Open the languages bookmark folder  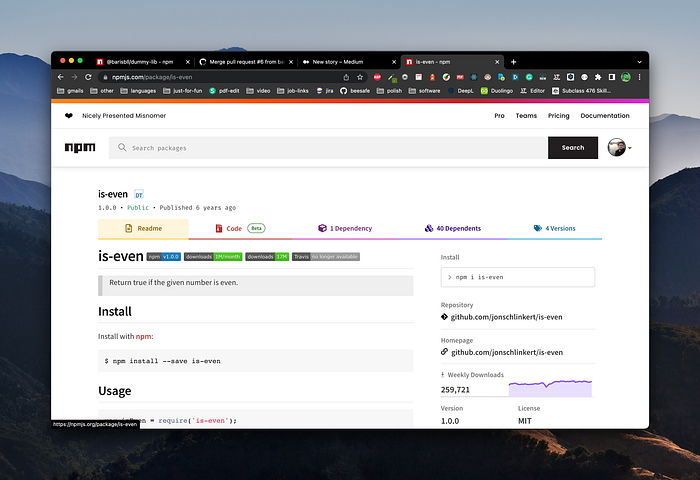tap(138, 91)
